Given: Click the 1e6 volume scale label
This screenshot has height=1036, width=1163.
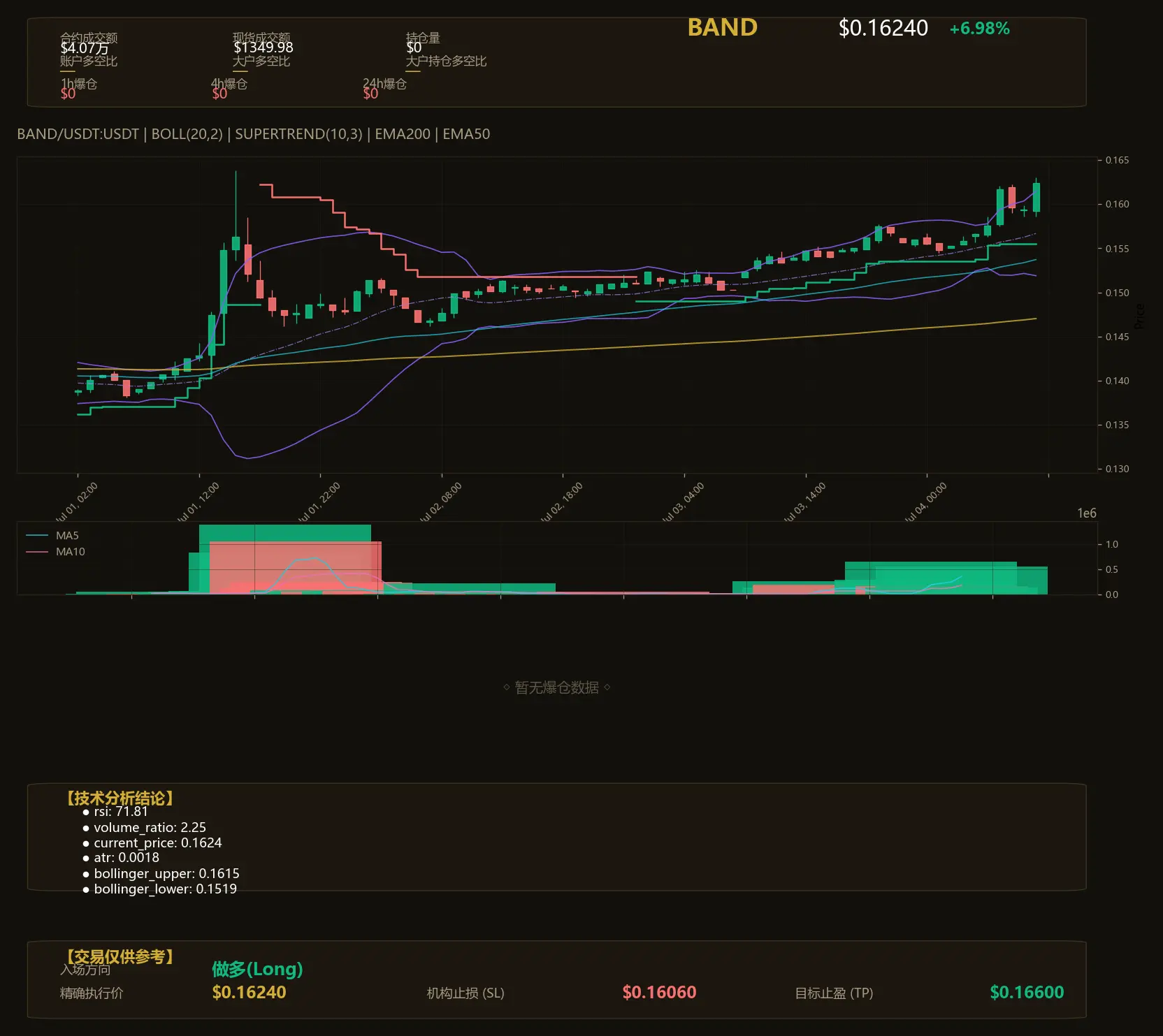Looking at the screenshot, I should click(x=1087, y=513).
